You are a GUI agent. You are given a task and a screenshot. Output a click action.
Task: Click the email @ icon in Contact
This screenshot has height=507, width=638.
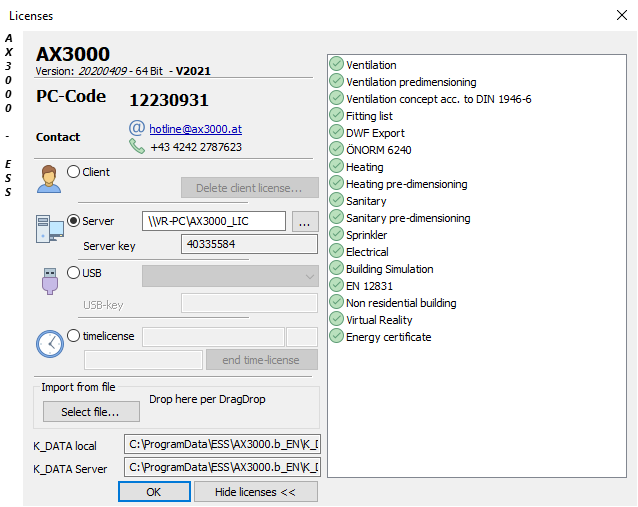click(137, 128)
